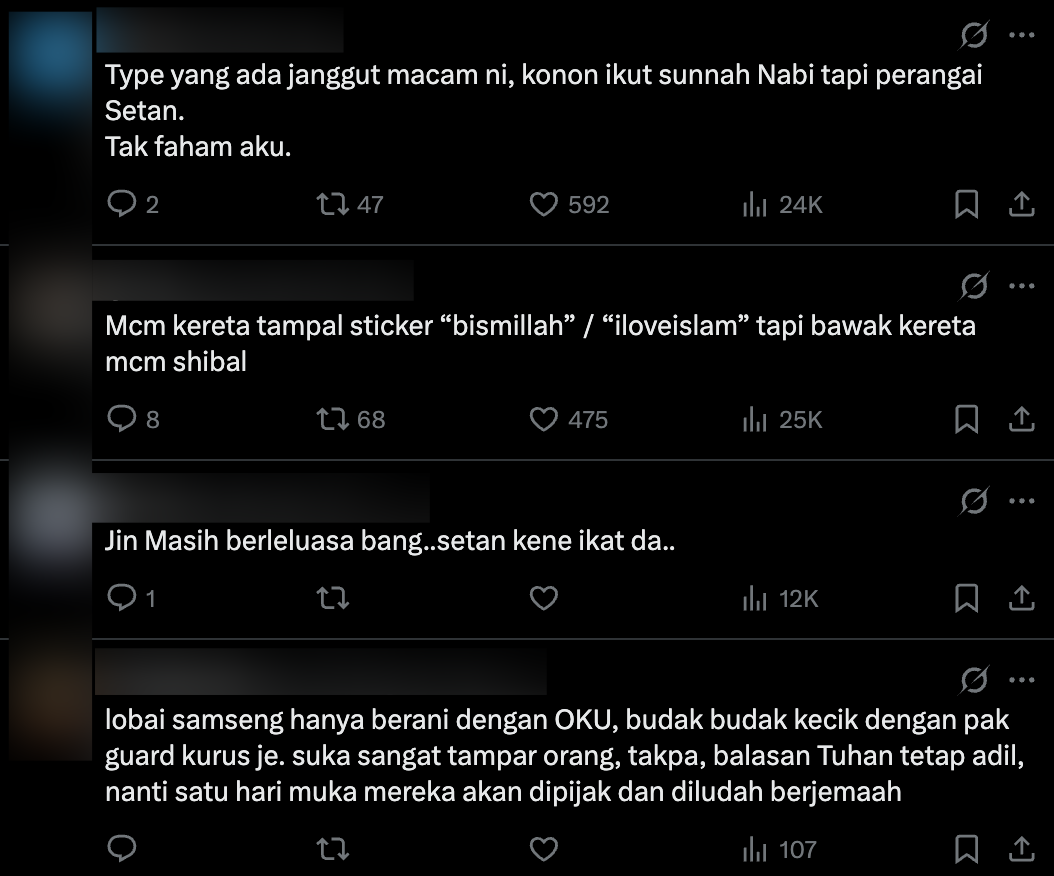Screen dimensions: 1054x876
Task: Like the 'lobai samseng' tweet
Action: click(543, 850)
